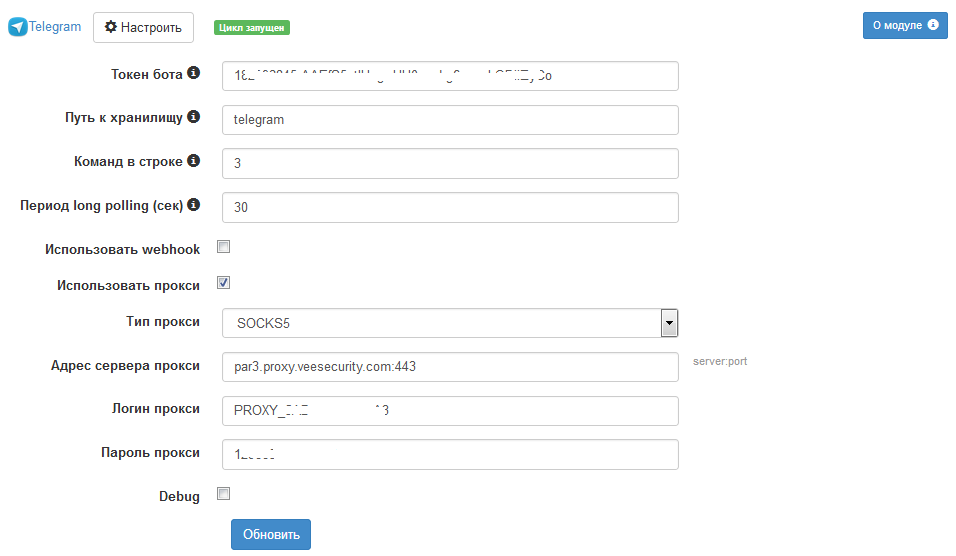
Task: Click info icon beside Период long polling
Action: click(194, 205)
